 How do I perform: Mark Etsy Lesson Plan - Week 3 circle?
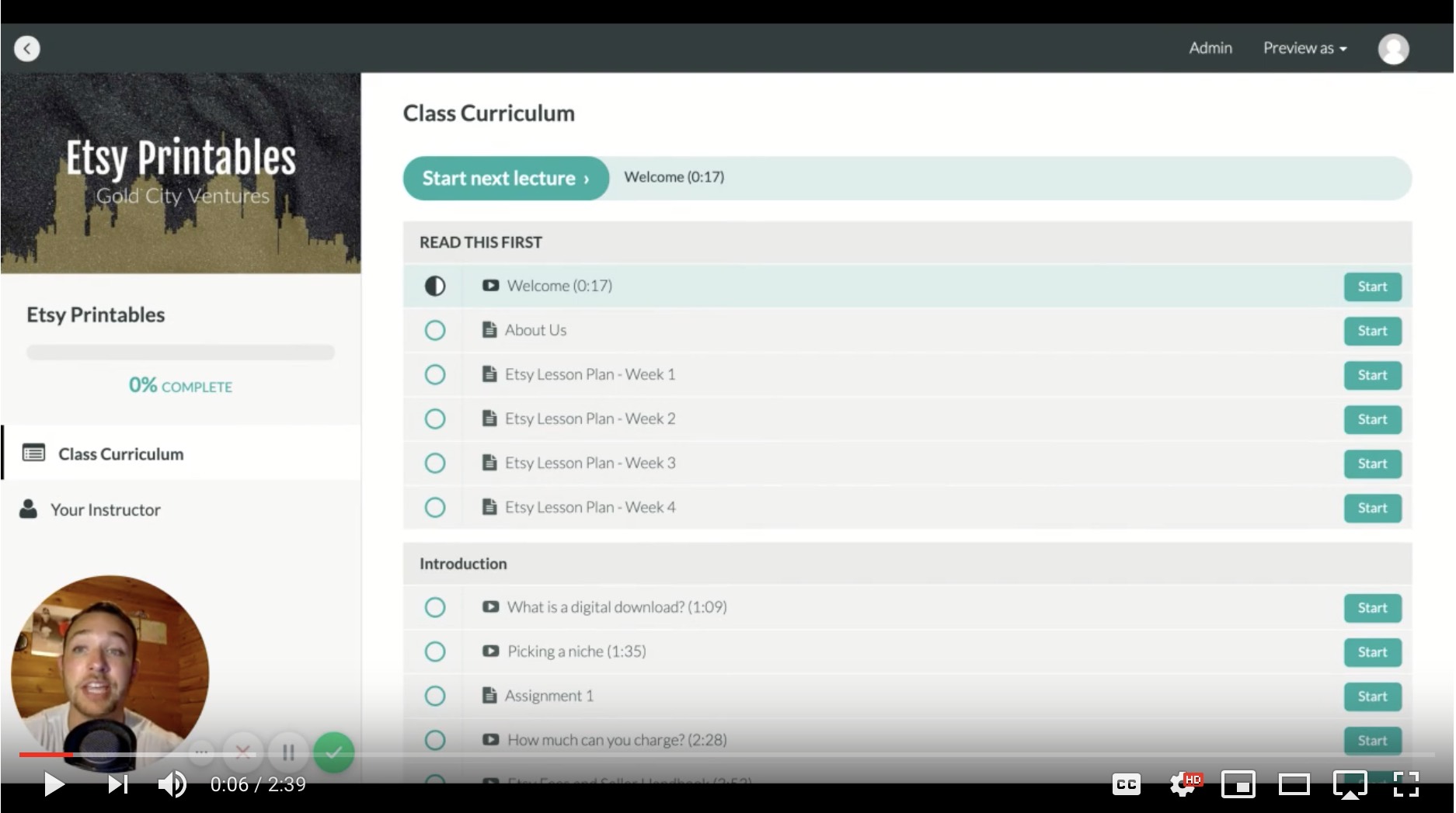click(x=435, y=463)
